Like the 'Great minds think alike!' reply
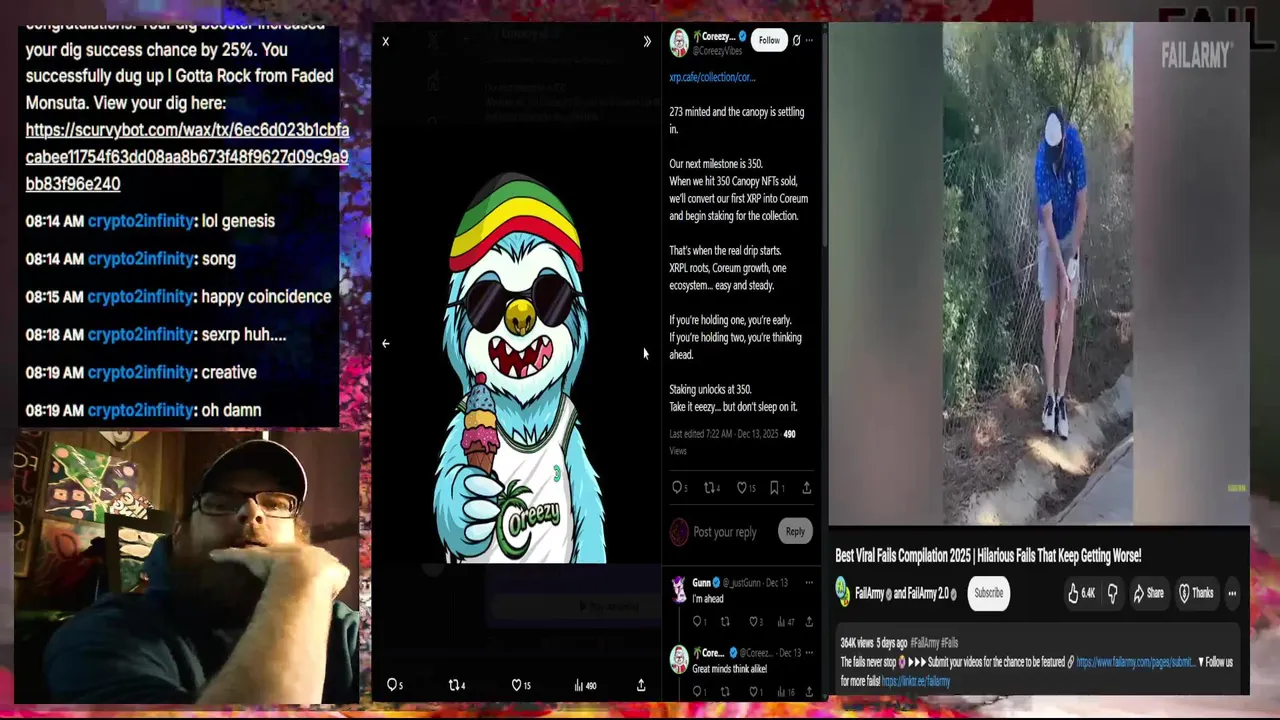Screen dimensions: 1280x720 click(756, 692)
